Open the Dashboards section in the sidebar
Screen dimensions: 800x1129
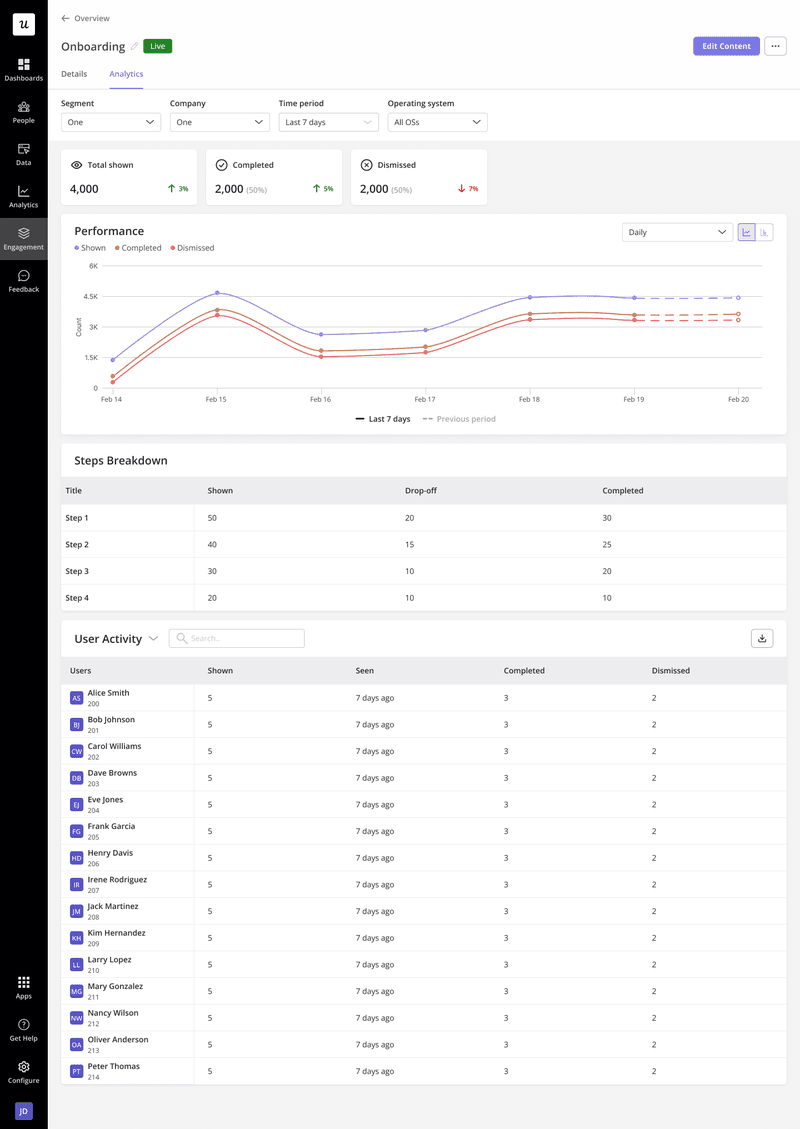click(23, 70)
